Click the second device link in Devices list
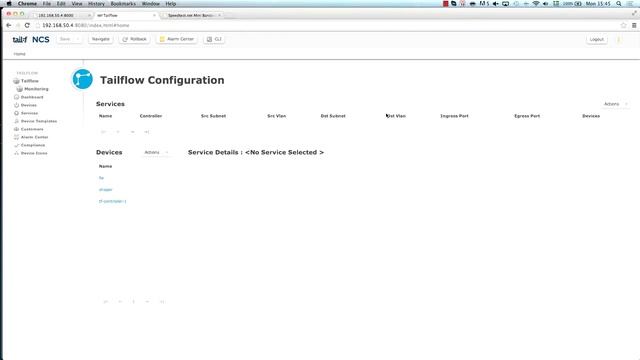This screenshot has height=360, width=640. click(x=105, y=190)
